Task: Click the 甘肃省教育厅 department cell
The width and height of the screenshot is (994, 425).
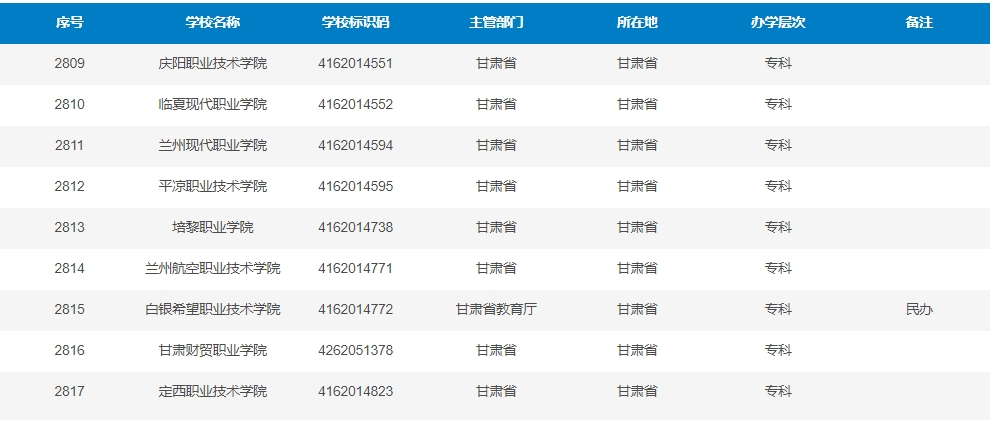Action: coord(496,310)
